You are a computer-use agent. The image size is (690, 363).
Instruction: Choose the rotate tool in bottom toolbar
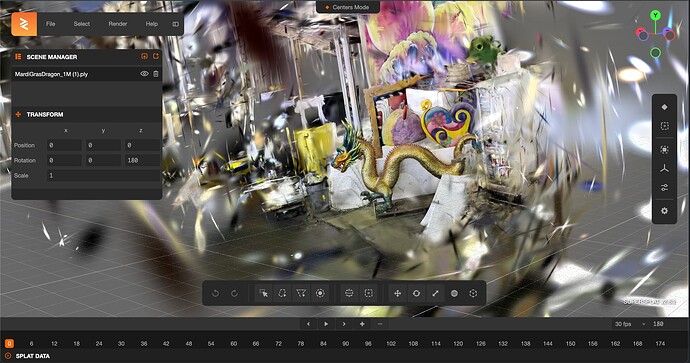coord(416,293)
